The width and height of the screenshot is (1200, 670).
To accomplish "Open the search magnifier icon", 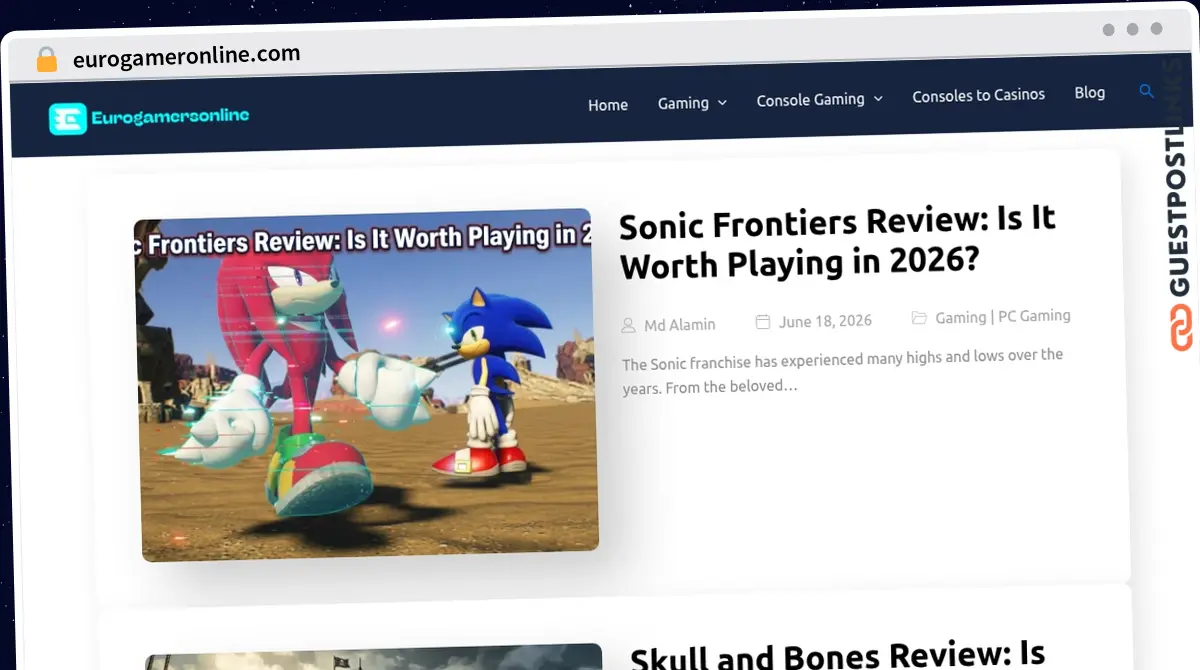I will pos(1147,91).
